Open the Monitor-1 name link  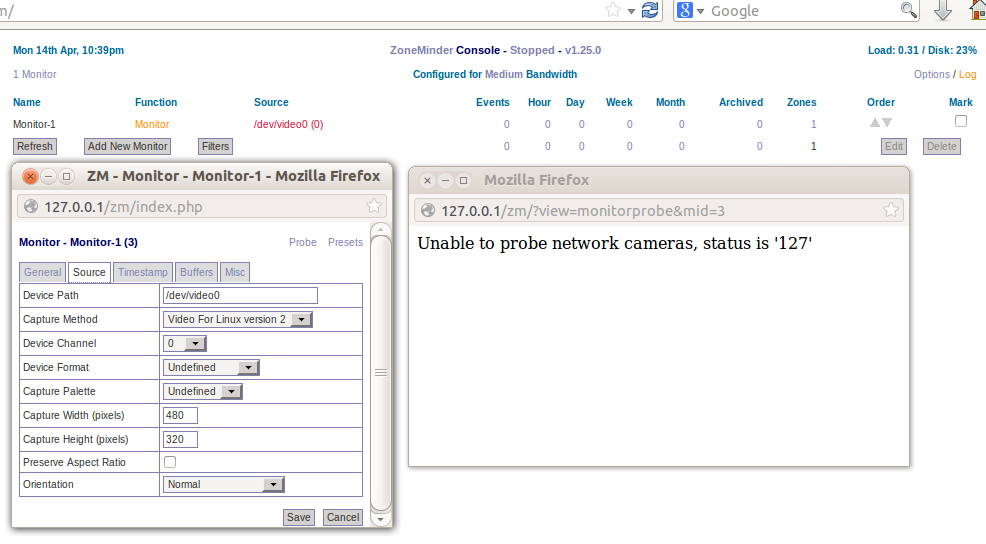point(34,125)
